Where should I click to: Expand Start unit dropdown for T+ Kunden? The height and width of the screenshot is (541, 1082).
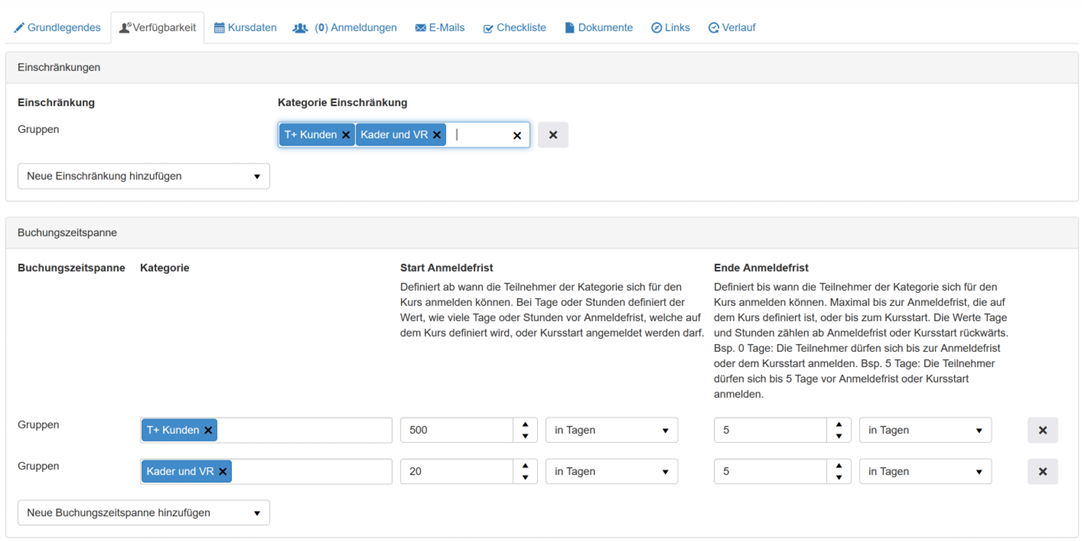coord(611,430)
